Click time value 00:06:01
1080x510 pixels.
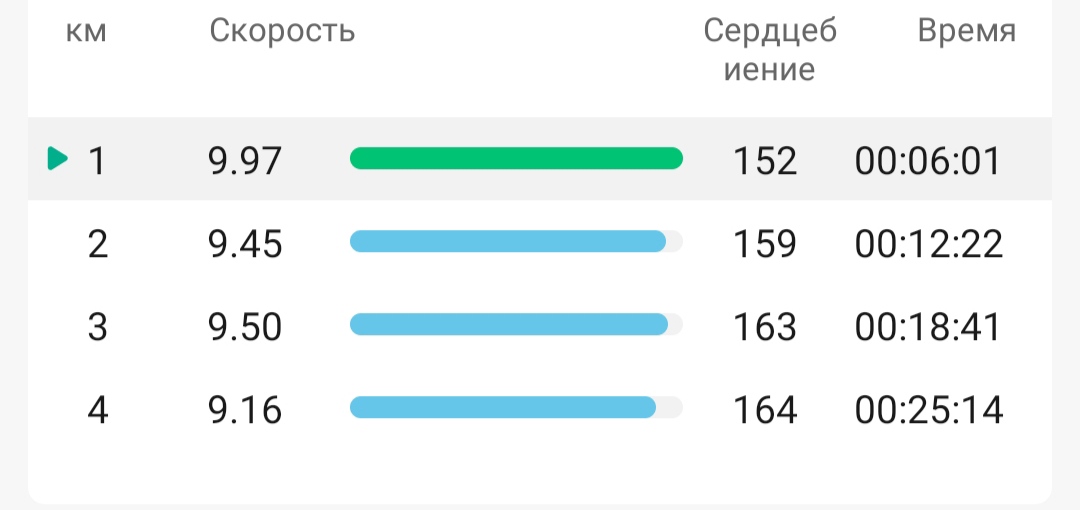point(928,161)
